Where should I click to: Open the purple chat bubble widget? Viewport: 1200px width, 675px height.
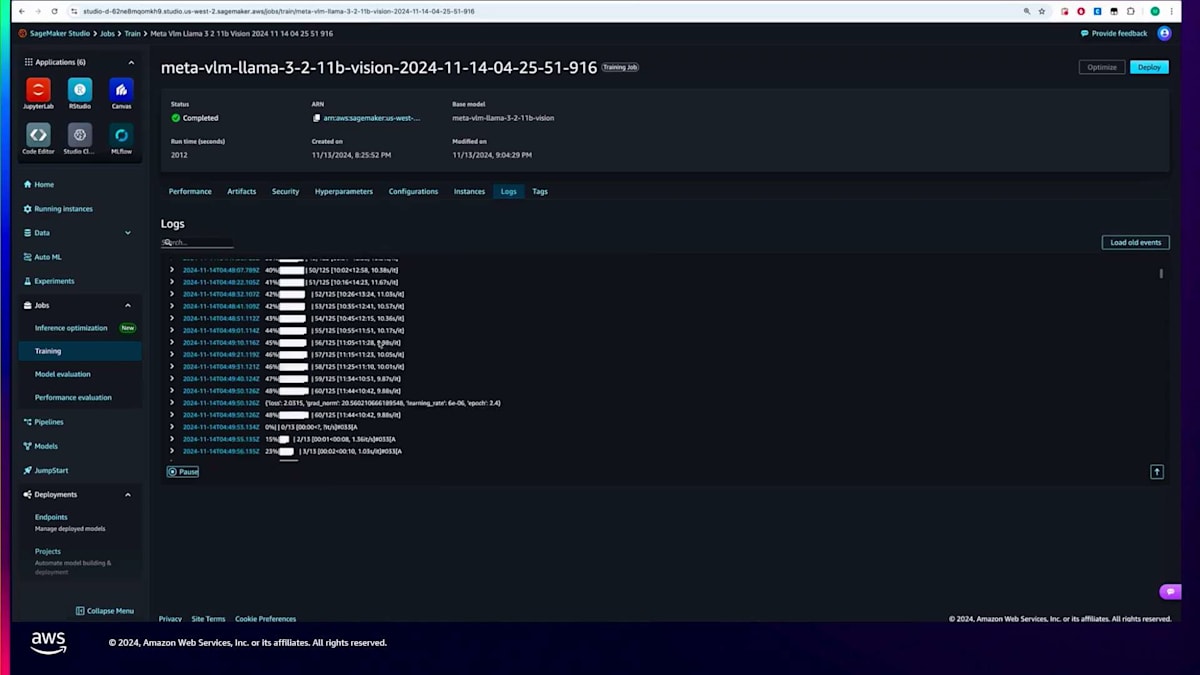point(1170,592)
